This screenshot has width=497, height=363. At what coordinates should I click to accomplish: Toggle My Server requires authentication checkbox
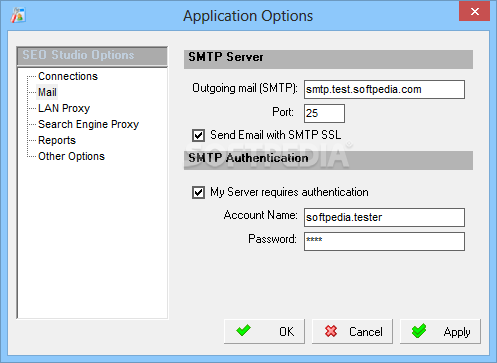[198, 192]
